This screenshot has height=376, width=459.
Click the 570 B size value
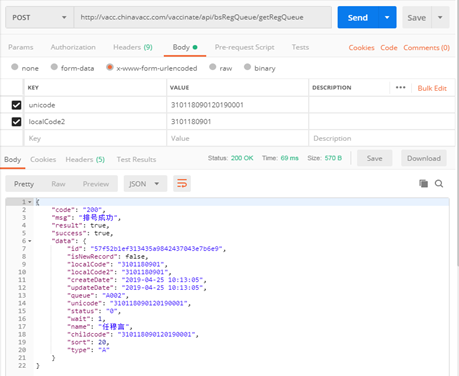(x=333, y=158)
